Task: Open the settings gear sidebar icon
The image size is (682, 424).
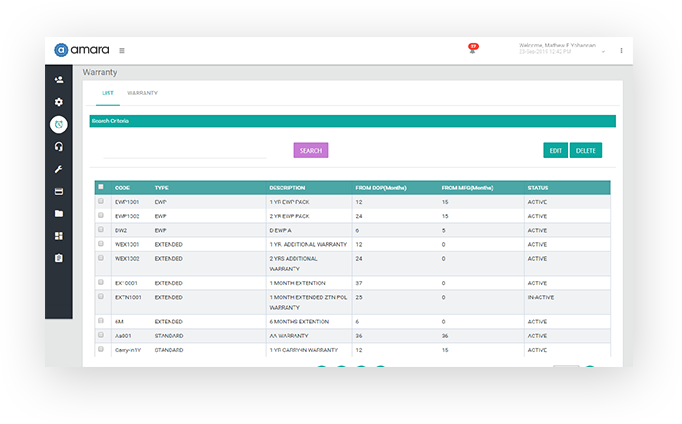Action: tap(59, 102)
